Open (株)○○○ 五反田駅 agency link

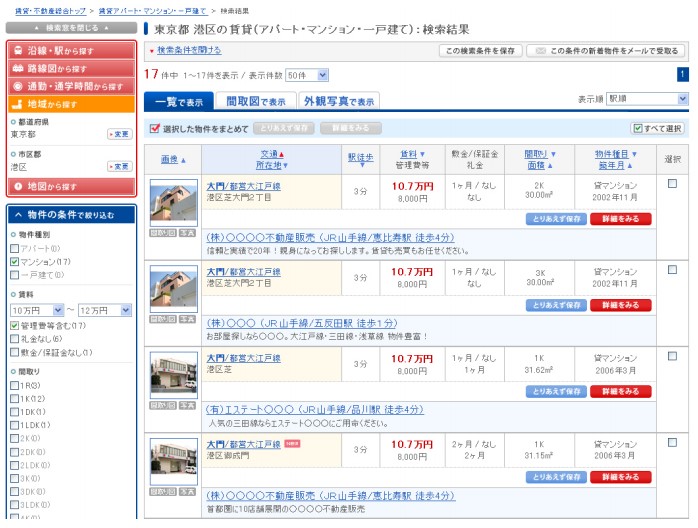pyautogui.click(x=302, y=323)
